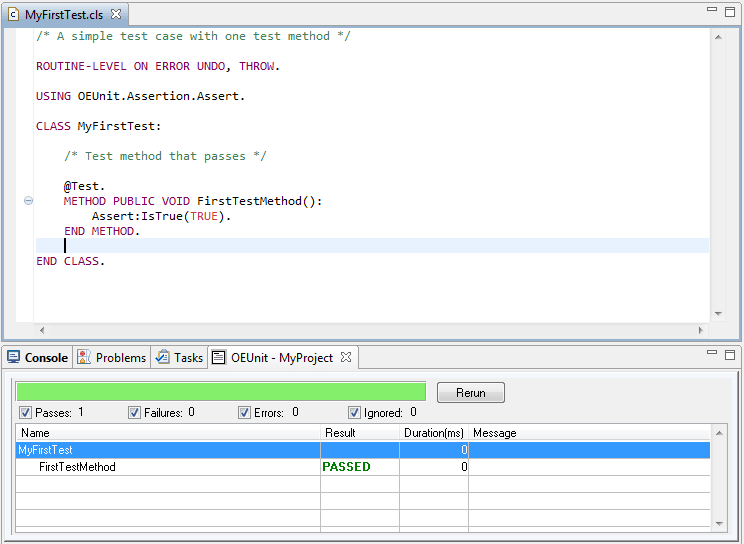Screen dimensions: 744x544
Task: Click the 'Test method that passes' comment
Action: (x=165, y=156)
